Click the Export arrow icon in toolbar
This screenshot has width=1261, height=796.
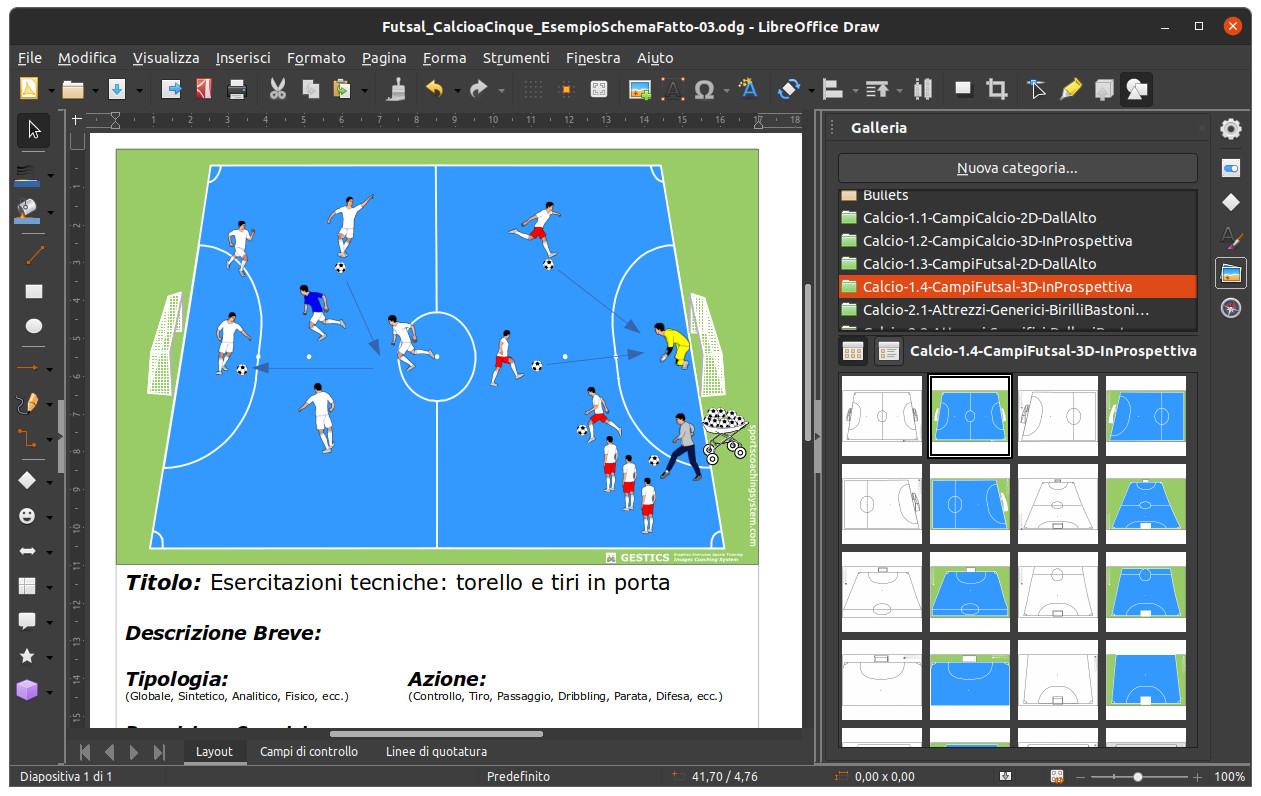tap(171, 90)
